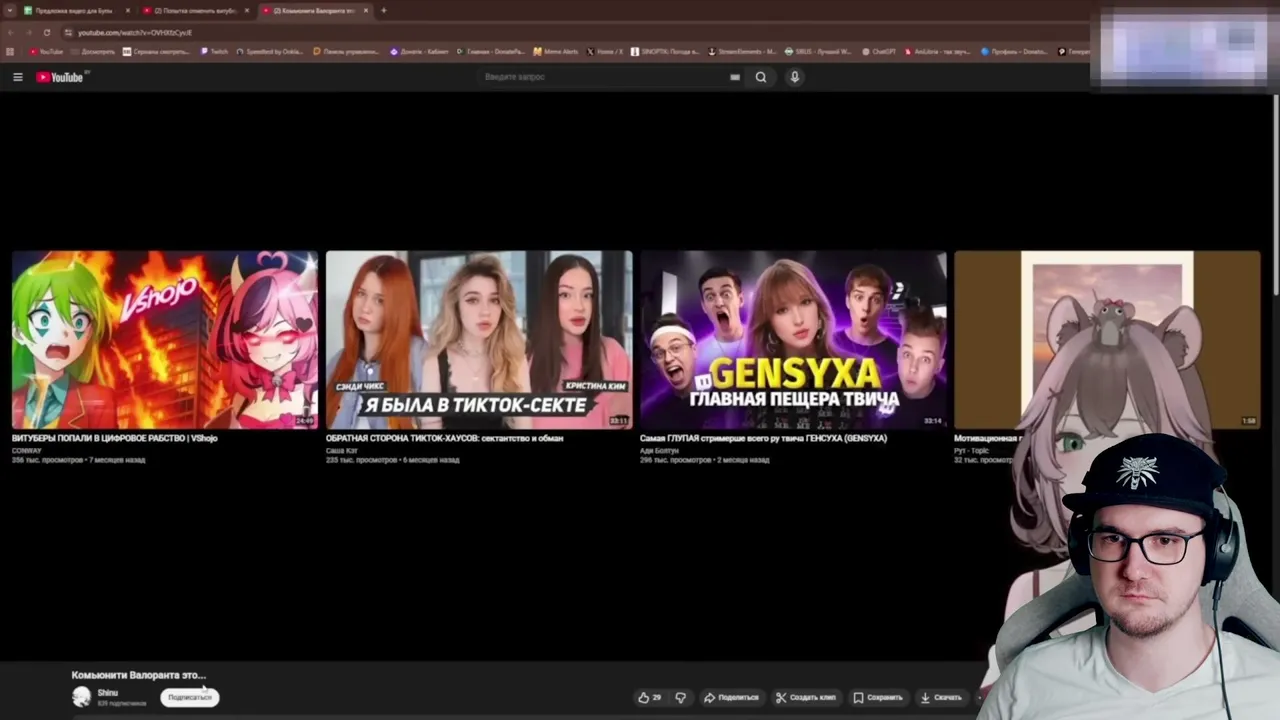The width and height of the screenshot is (1280, 720).
Task: Go to YouTube home via the logo
Action: pos(60,77)
